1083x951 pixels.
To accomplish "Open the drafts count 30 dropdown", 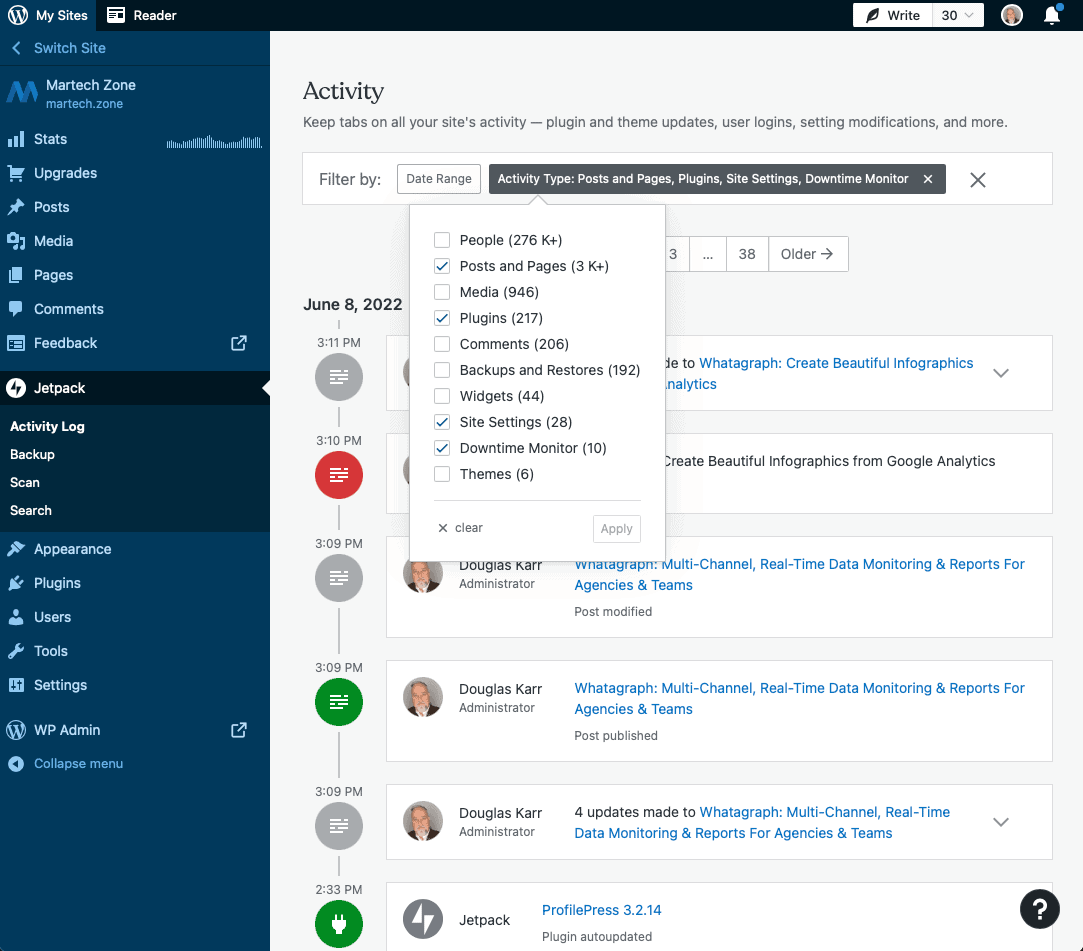I will click(x=958, y=15).
